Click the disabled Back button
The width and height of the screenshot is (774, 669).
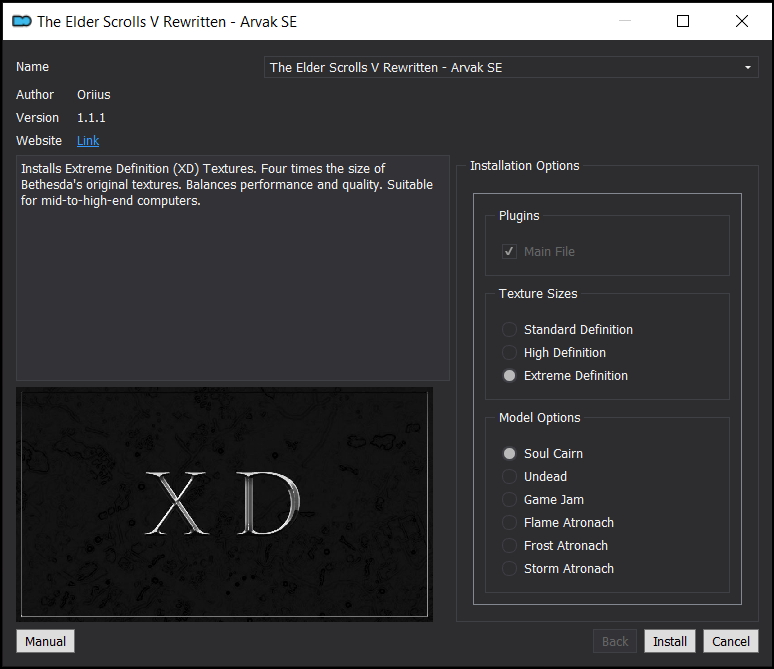point(615,641)
